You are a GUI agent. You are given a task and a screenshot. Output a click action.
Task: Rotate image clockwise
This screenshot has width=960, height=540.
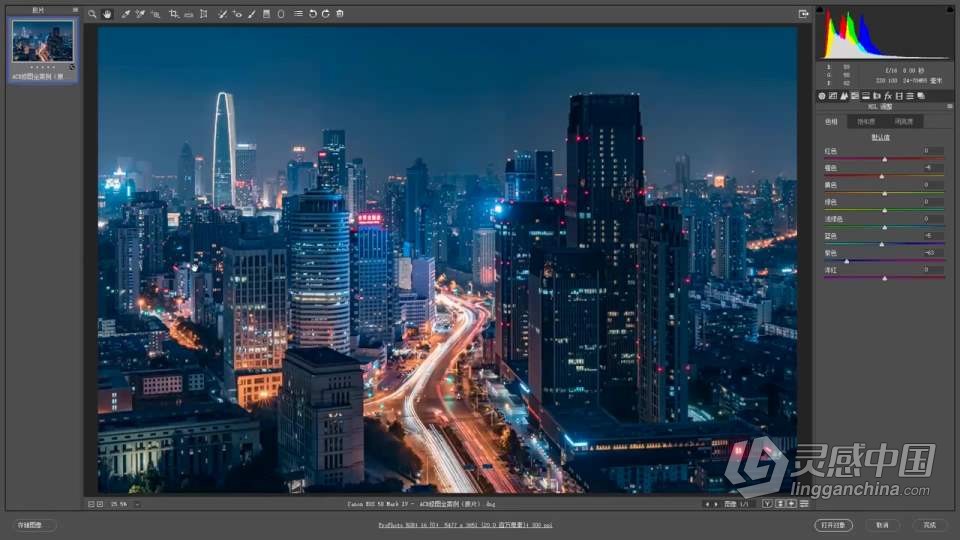click(x=326, y=13)
